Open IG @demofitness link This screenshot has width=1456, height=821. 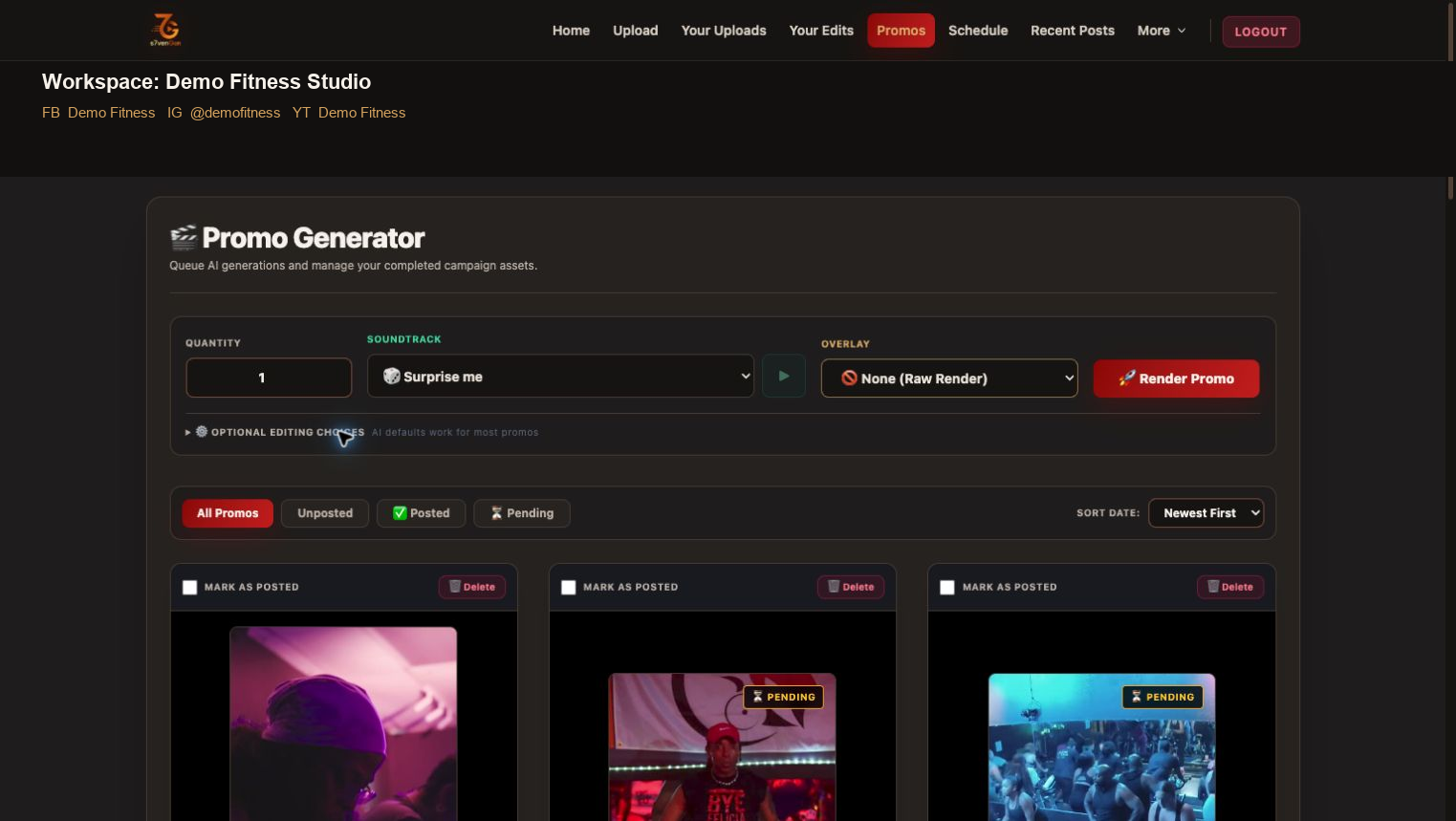coord(224,113)
